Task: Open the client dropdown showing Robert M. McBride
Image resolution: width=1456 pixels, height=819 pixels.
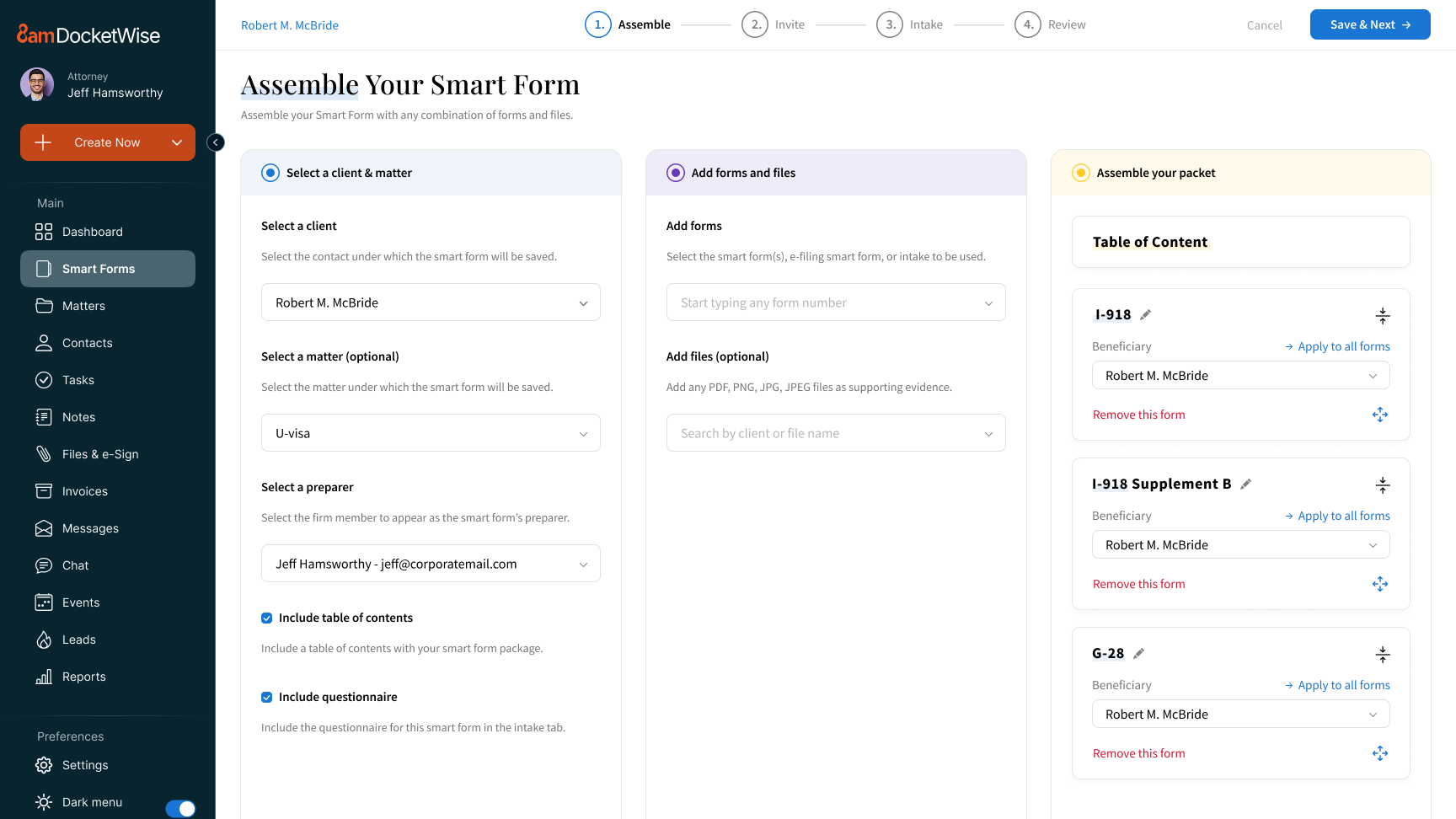Action: (x=431, y=302)
